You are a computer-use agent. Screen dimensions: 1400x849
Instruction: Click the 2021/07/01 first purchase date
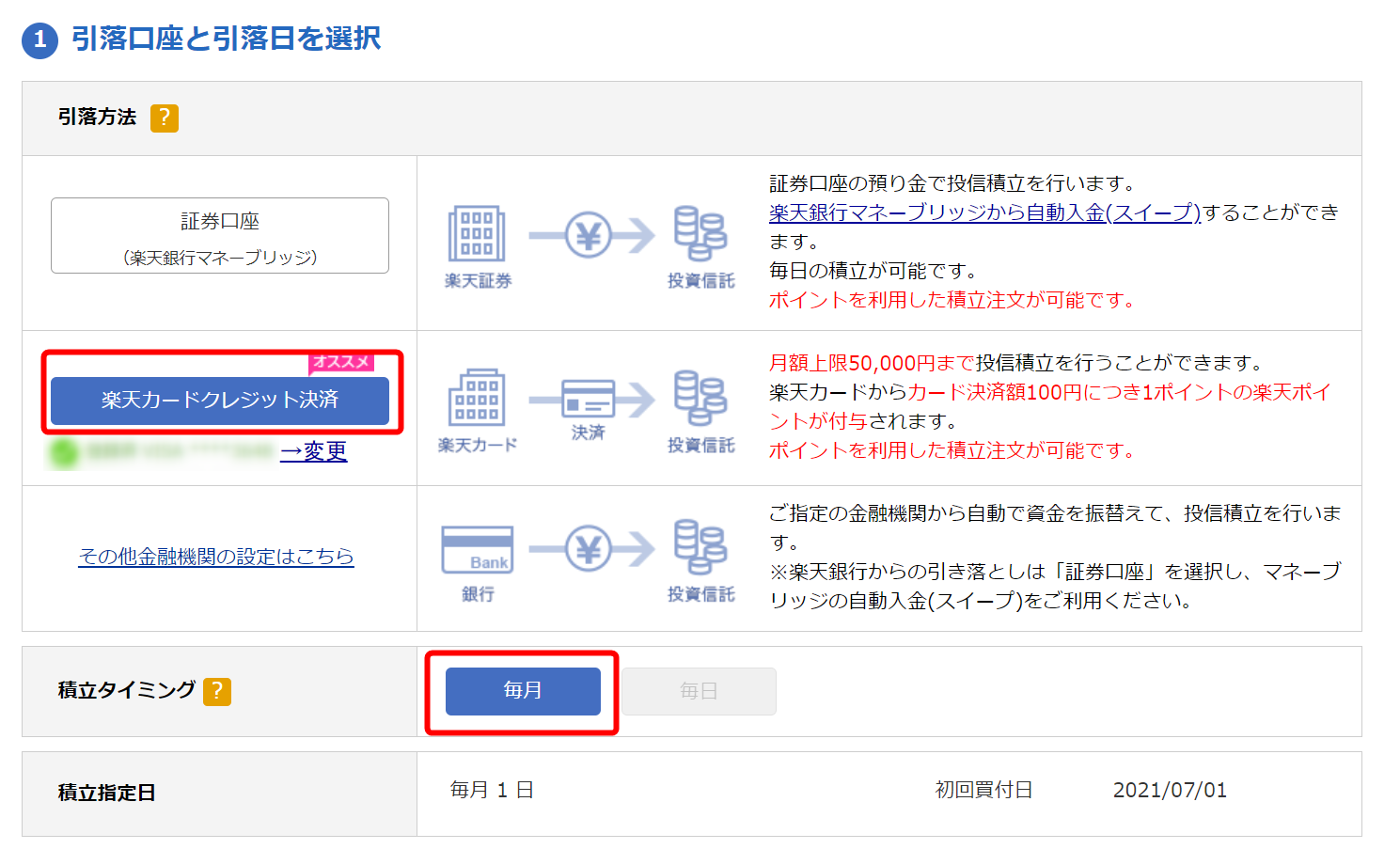click(1170, 790)
